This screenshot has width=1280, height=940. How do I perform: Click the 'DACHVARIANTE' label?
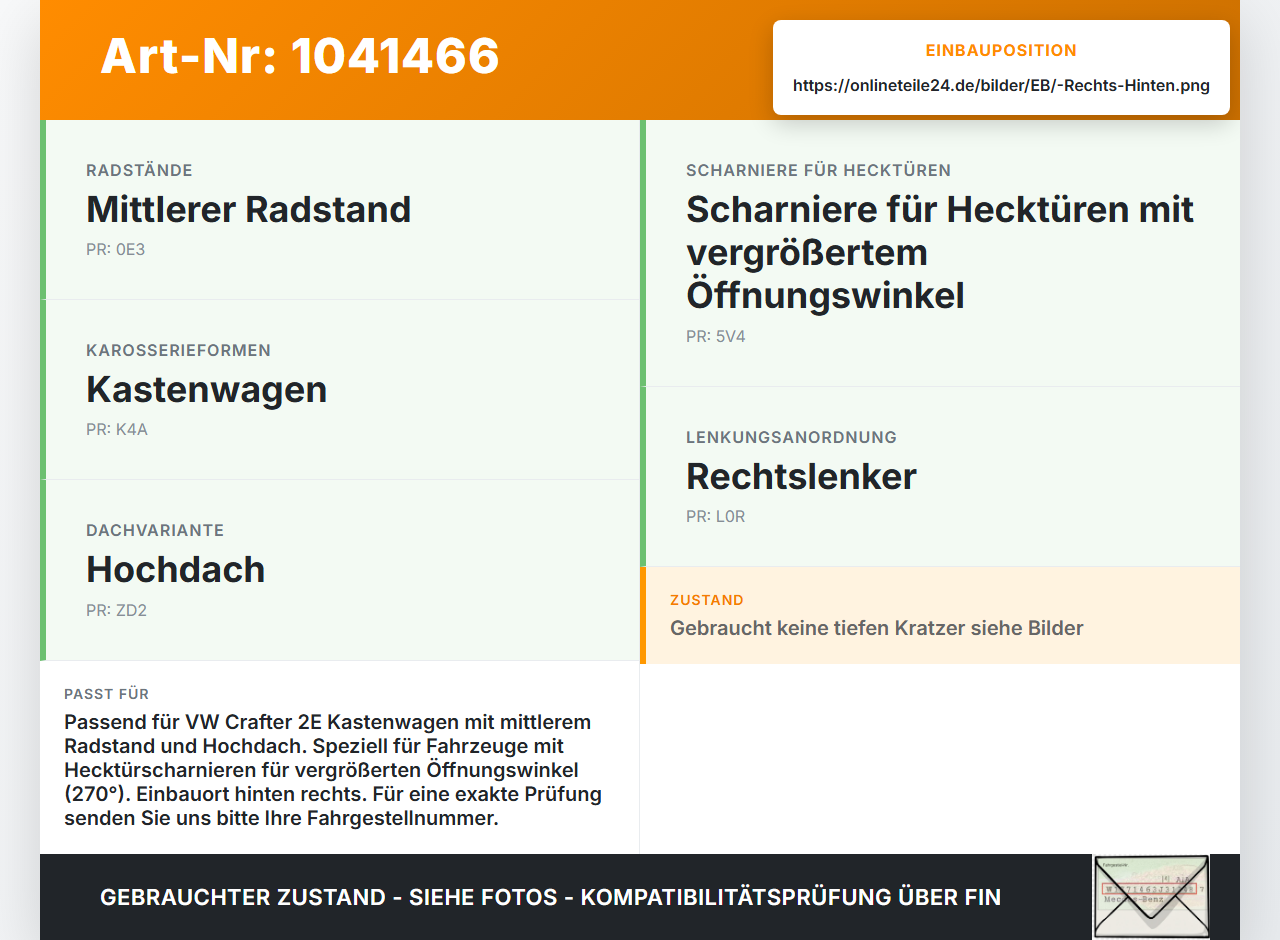tap(155, 530)
